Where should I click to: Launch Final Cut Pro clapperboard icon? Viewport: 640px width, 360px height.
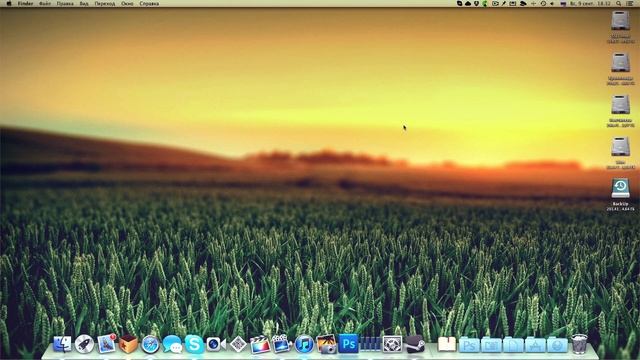260,344
